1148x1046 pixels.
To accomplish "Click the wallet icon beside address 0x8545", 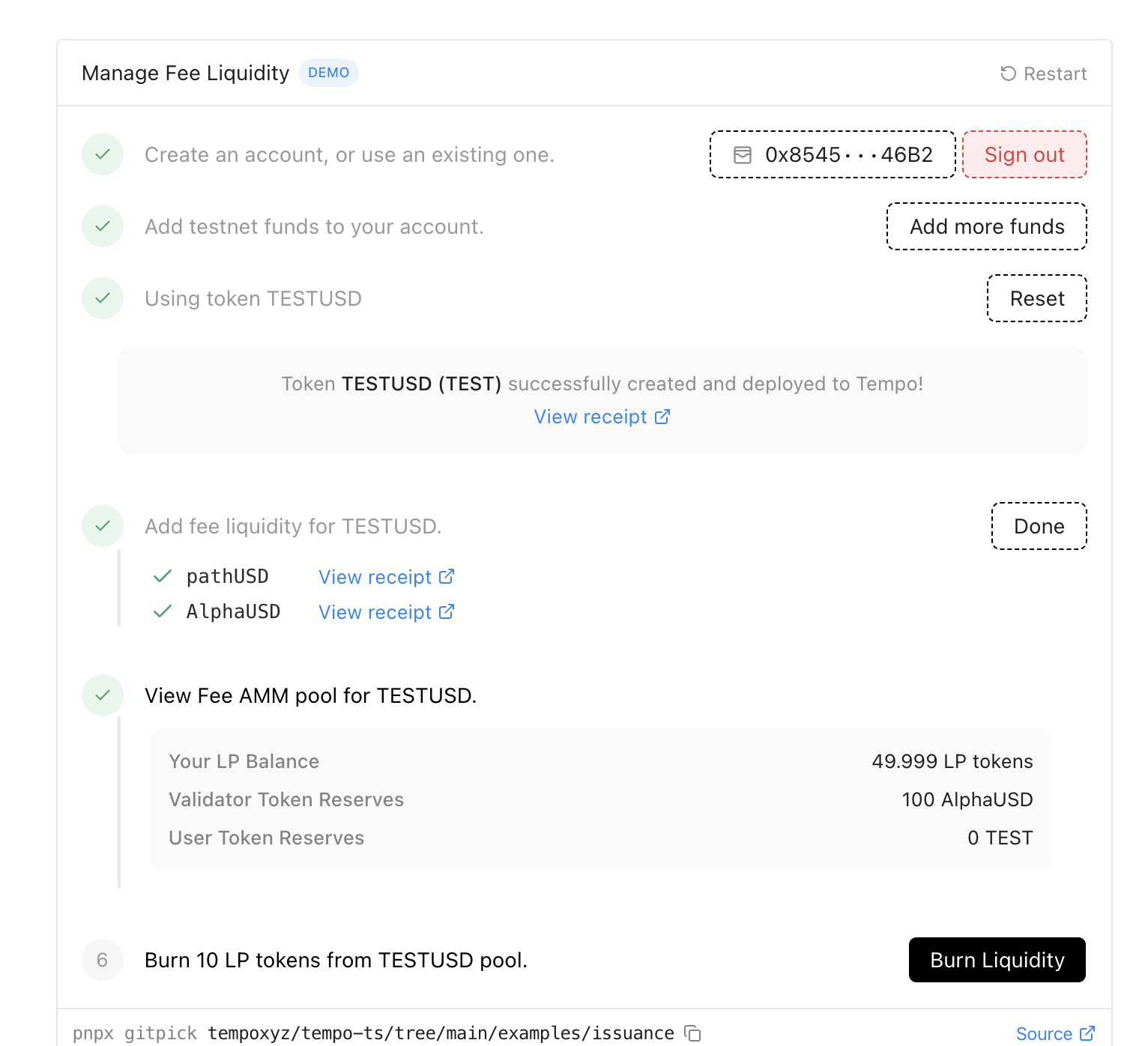I will pos(742,155).
